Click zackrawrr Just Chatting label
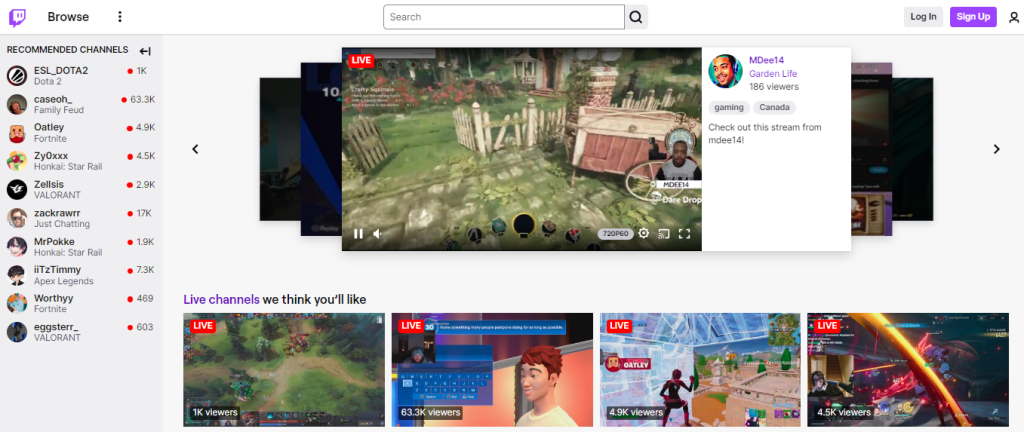 pyautogui.click(x=61, y=224)
